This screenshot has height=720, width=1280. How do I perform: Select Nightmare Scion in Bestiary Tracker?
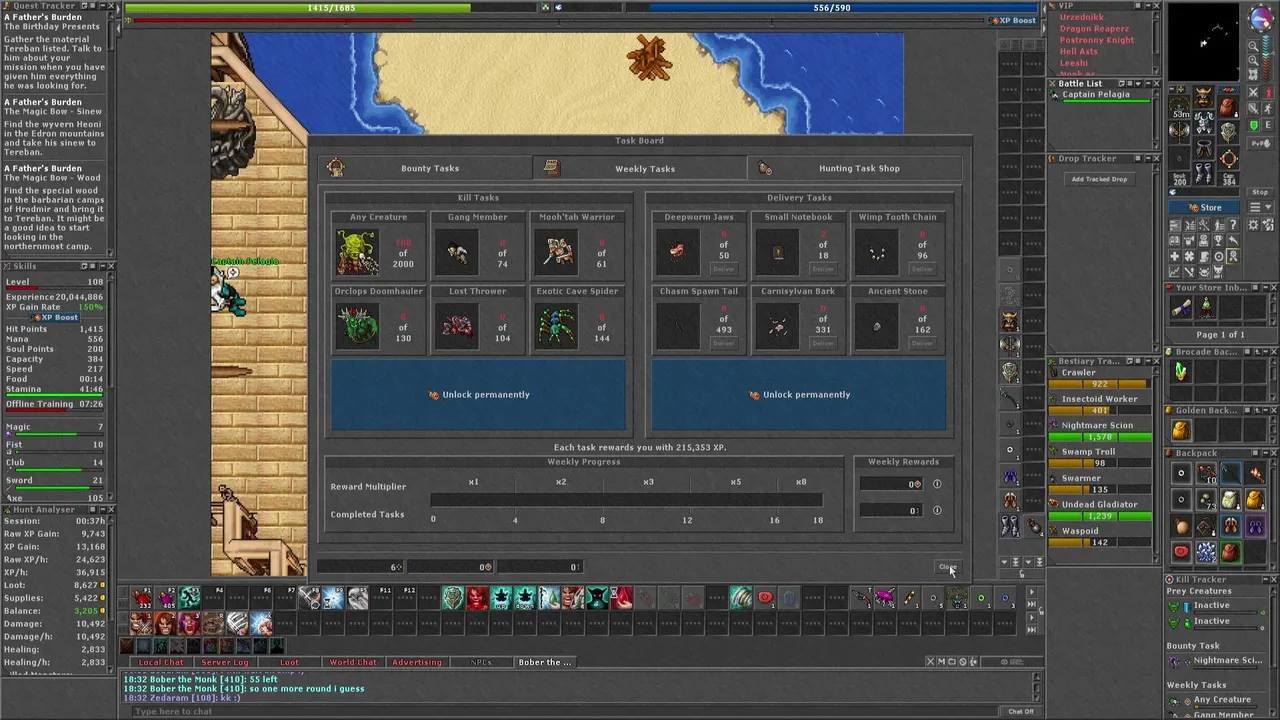tap(1098, 431)
